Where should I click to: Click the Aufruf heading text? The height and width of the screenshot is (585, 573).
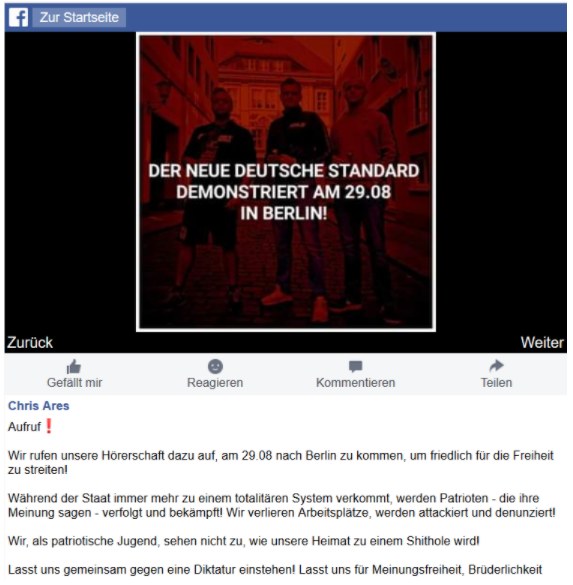click(x=24, y=426)
